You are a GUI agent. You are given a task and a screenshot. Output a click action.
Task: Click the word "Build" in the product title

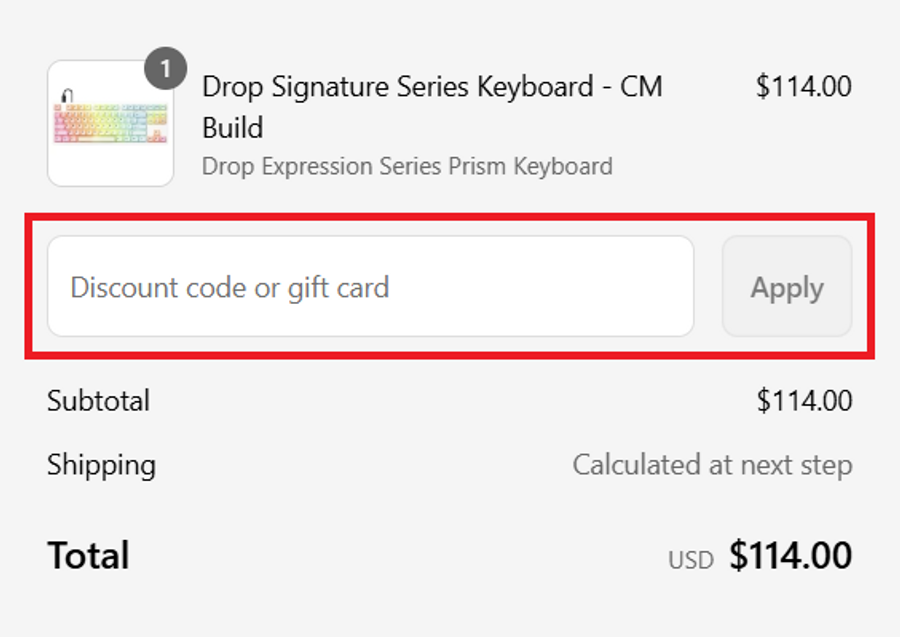[232, 128]
